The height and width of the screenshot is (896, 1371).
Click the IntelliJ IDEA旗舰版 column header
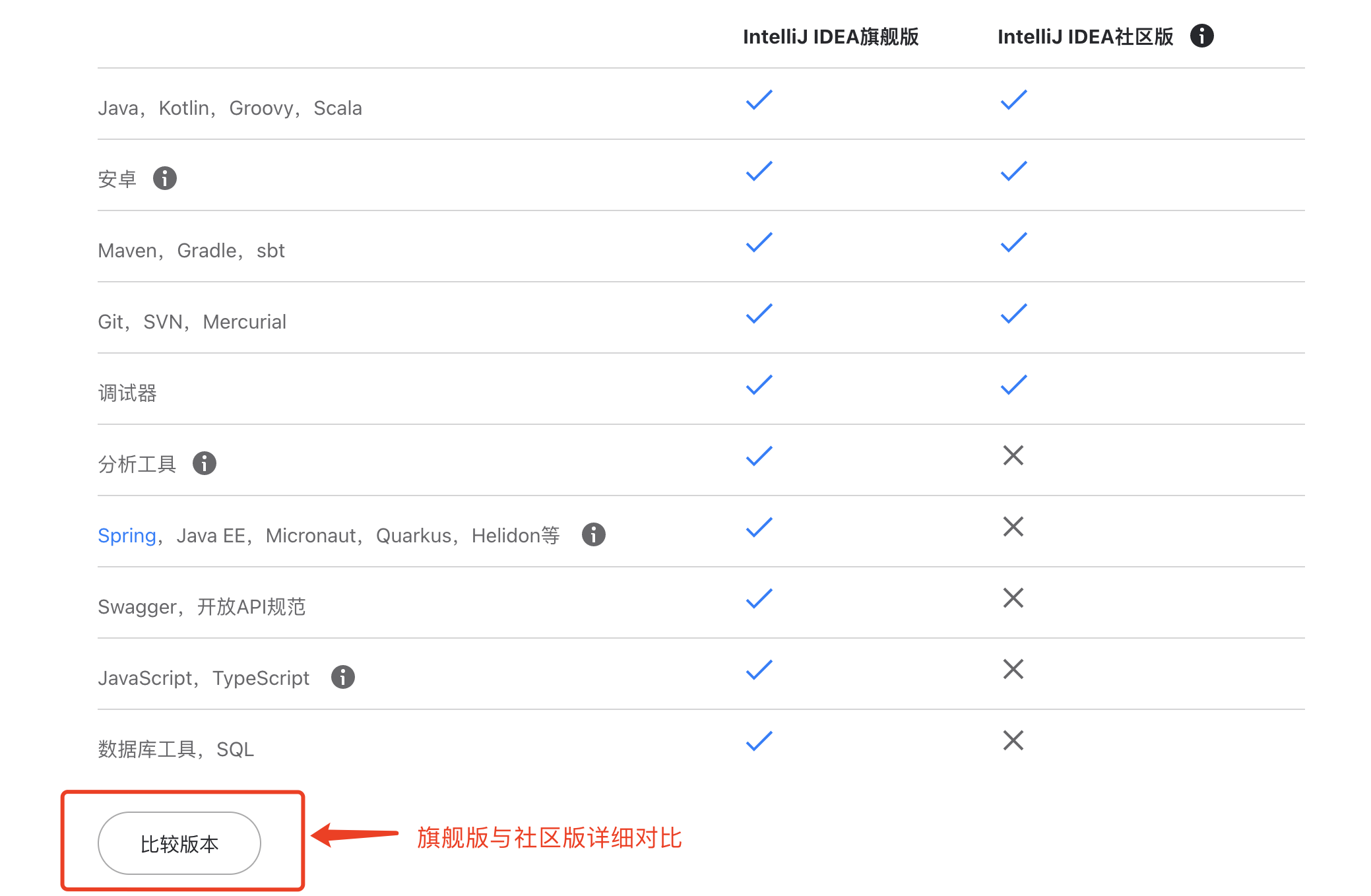pyautogui.click(x=831, y=37)
